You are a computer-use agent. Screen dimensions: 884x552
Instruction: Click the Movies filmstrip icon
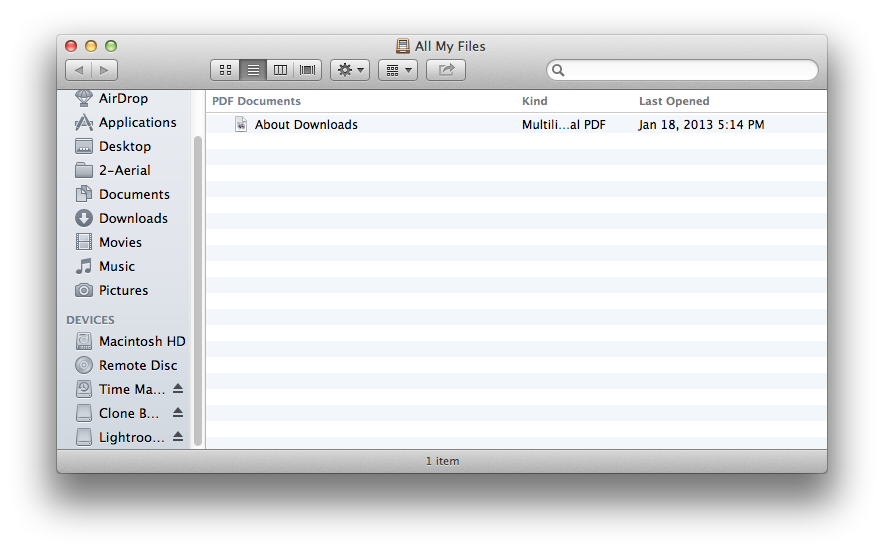click(x=84, y=242)
